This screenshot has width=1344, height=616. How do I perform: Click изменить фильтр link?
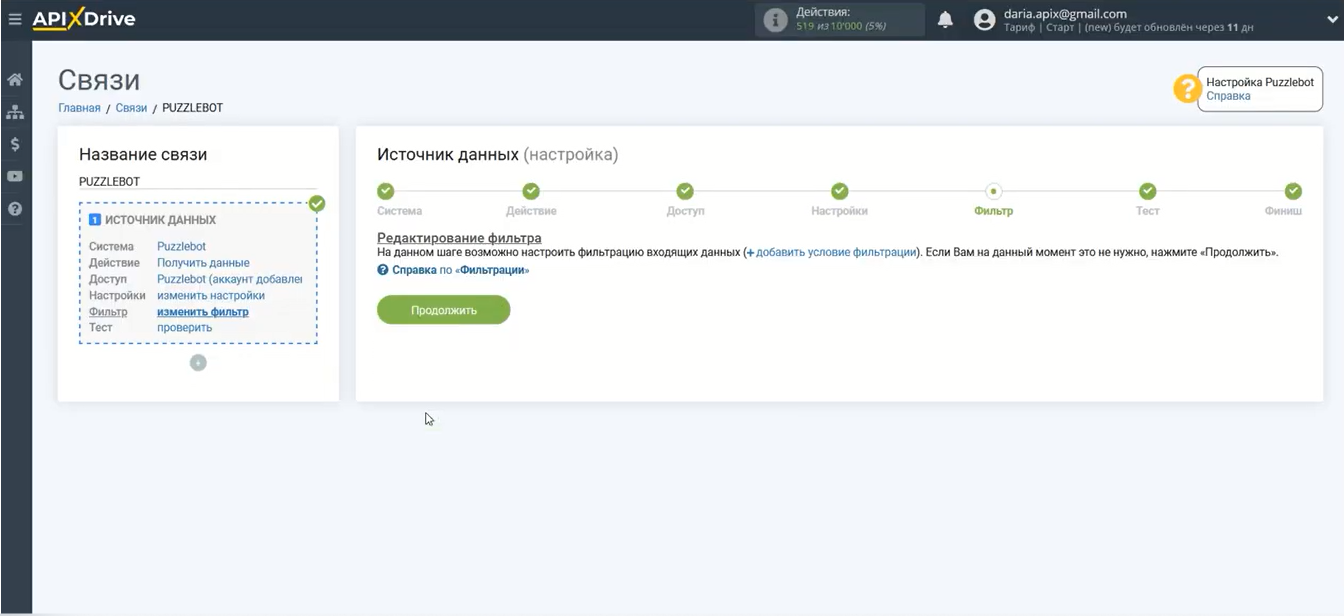pyautogui.click(x=203, y=312)
